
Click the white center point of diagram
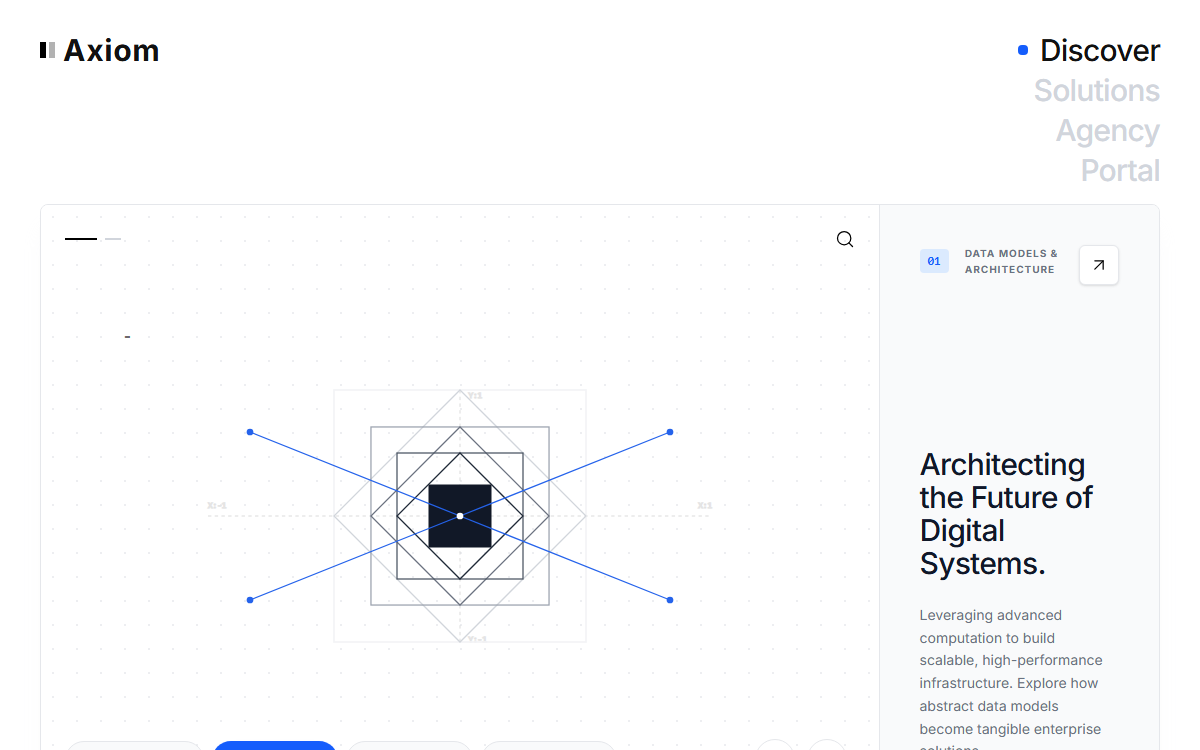[x=460, y=516]
